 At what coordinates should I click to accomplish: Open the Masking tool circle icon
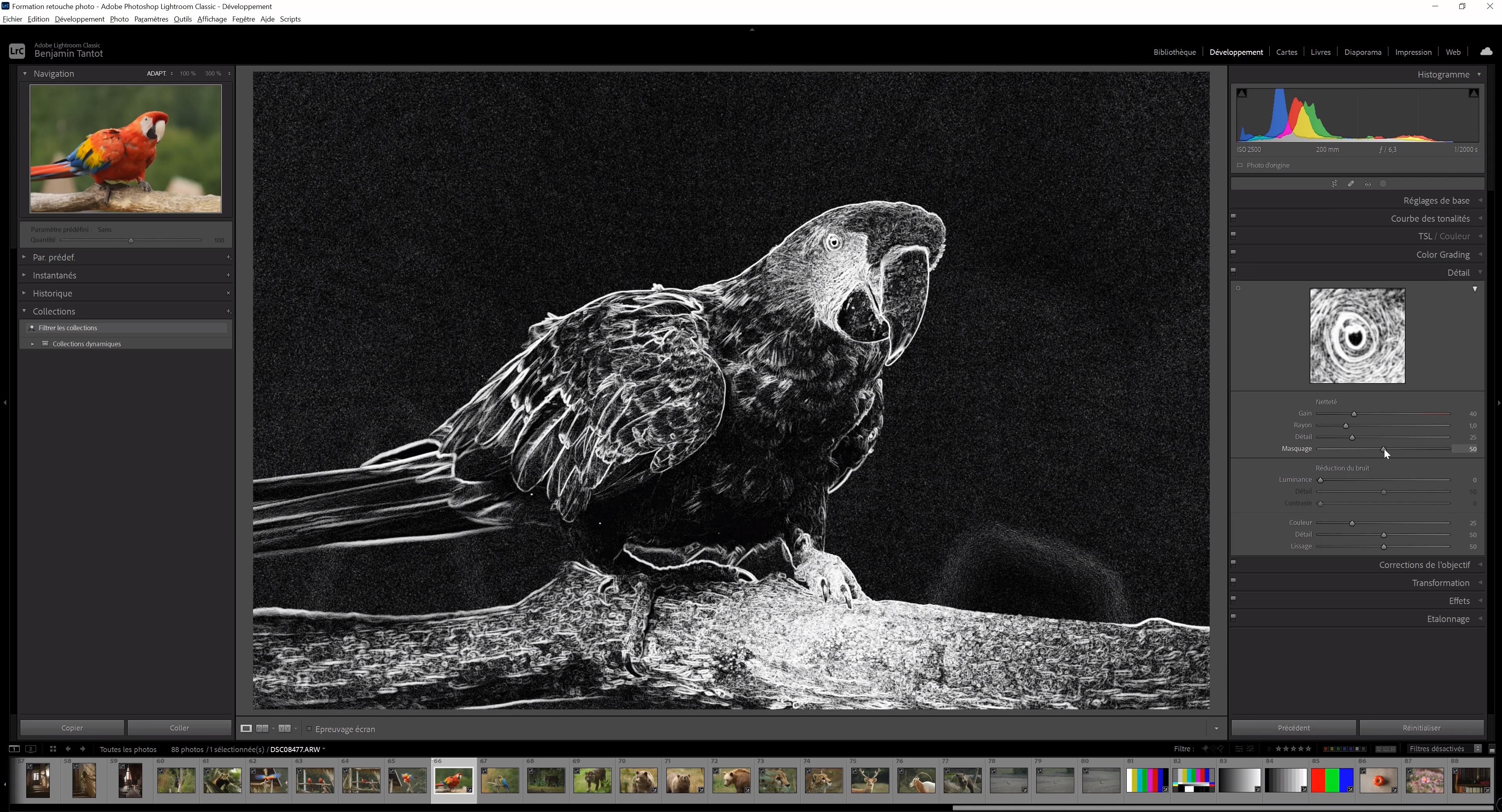(1384, 184)
